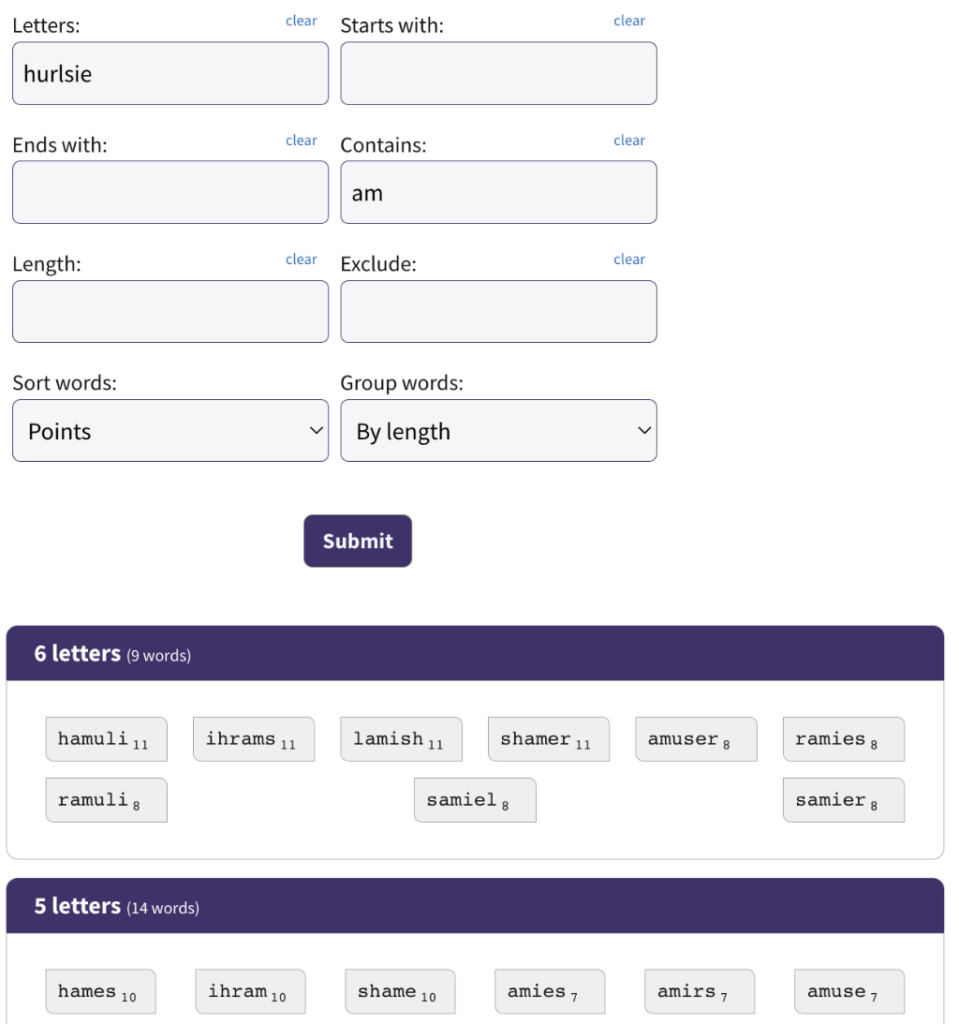Image resolution: width=959 pixels, height=1024 pixels.
Task: Select the word hamuli in results
Action: pyautogui.click(x=106, y=739)
